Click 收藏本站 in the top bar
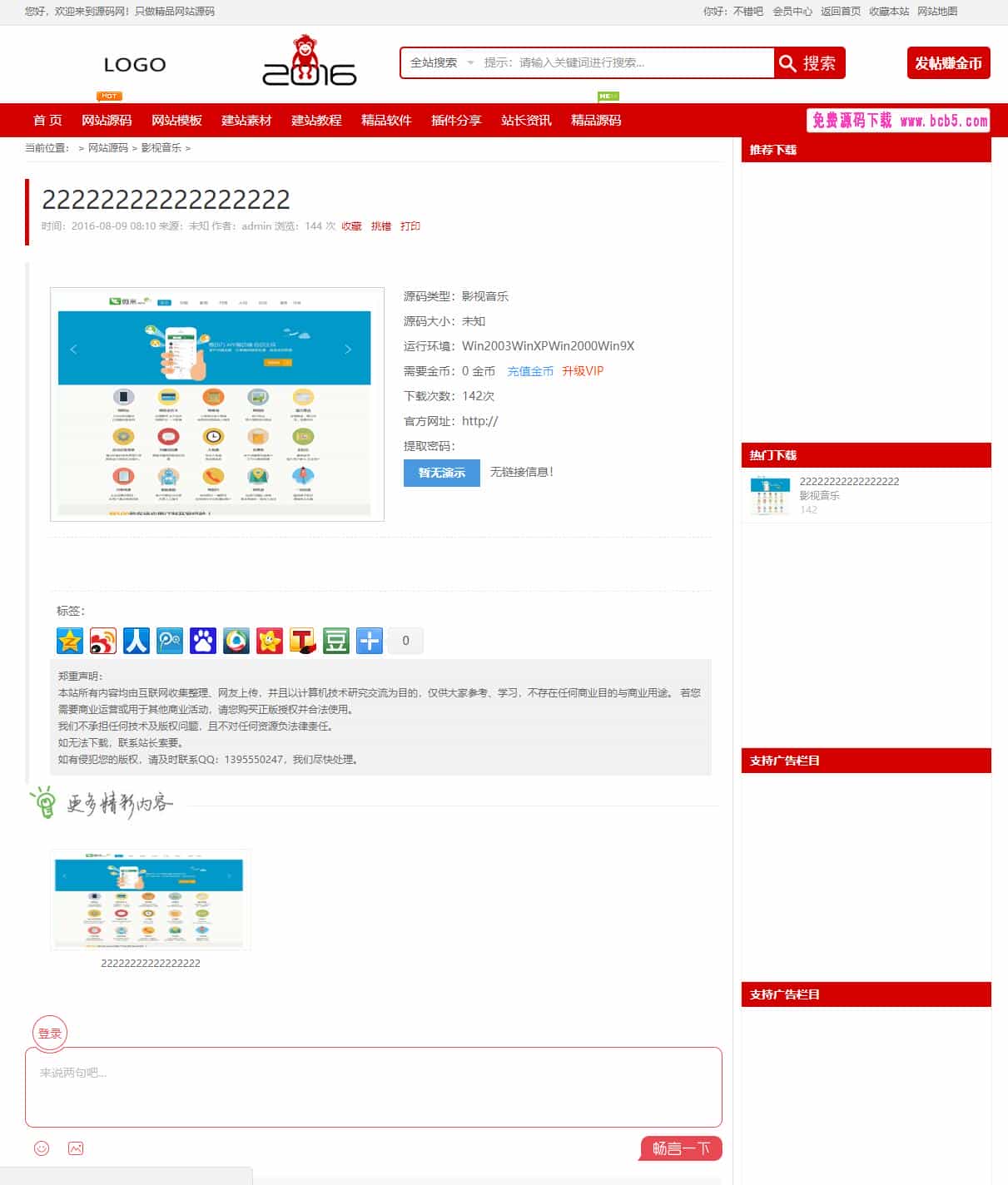This screenshot has width=1008, height=1185. [889, 12]
